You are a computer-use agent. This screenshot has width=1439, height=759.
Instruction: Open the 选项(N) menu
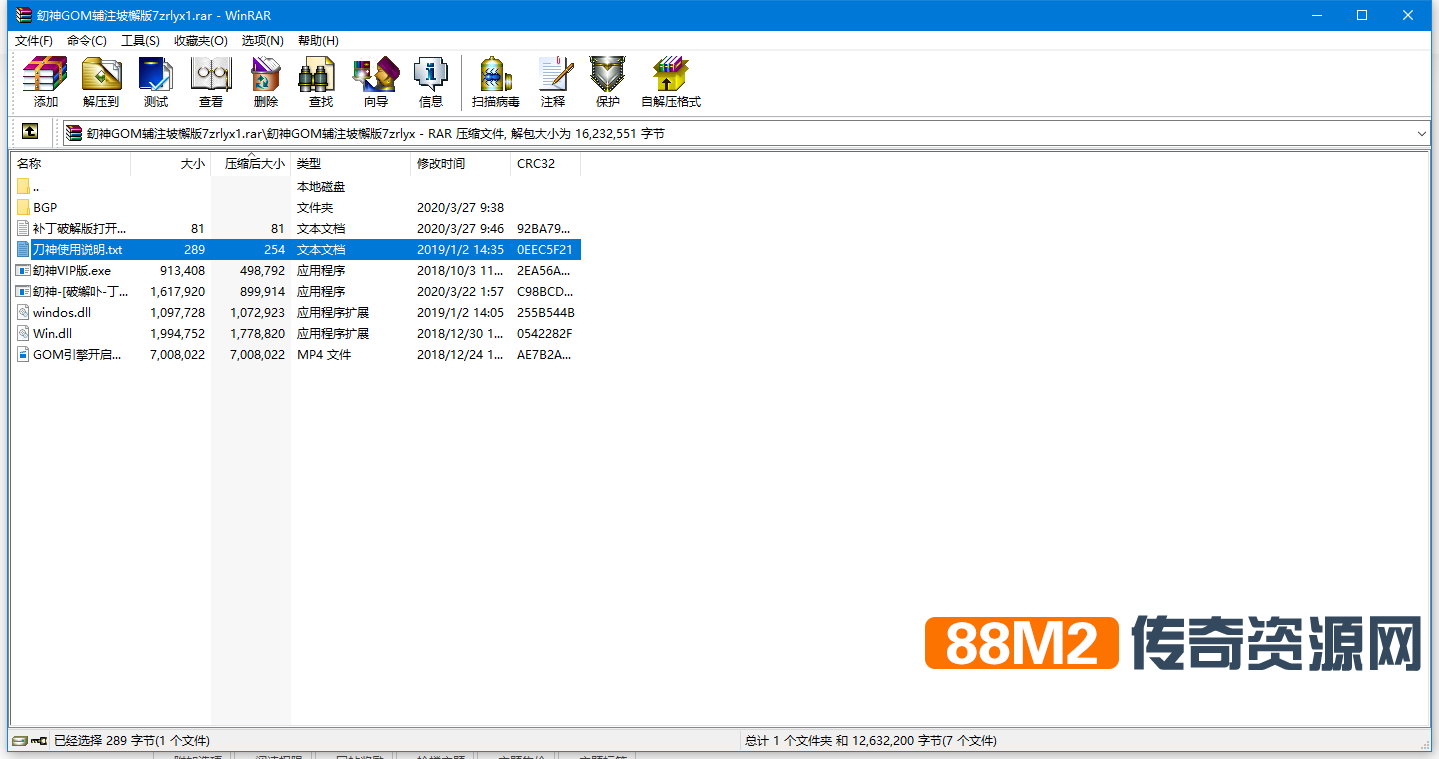[x=263, y=41]
